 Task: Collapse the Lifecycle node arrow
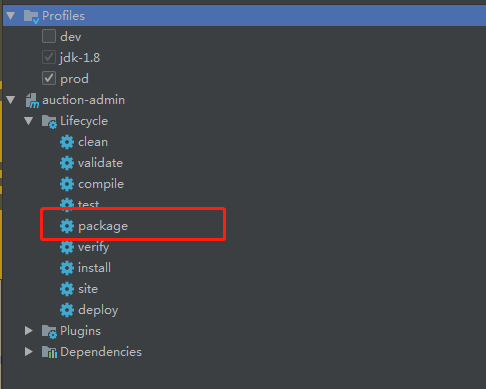pos(29,121)
